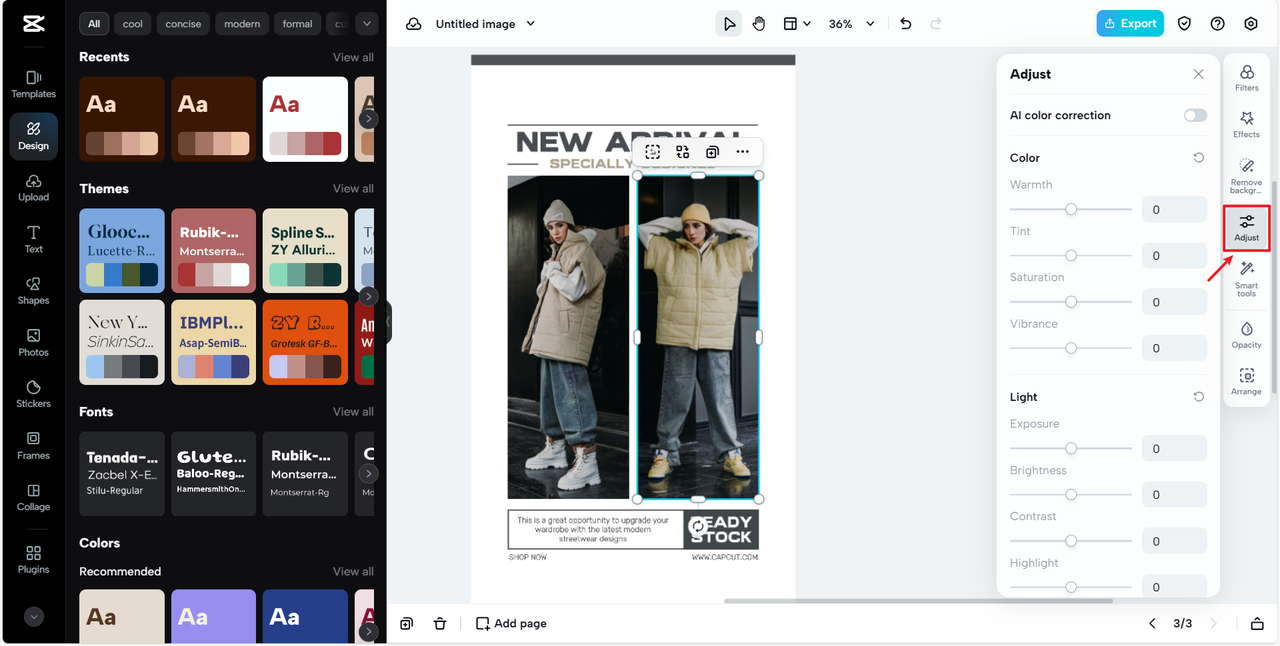Open the help question mark icon
The height and width of the screenshot is (646, 1280).
click(x=1217, y=24)
